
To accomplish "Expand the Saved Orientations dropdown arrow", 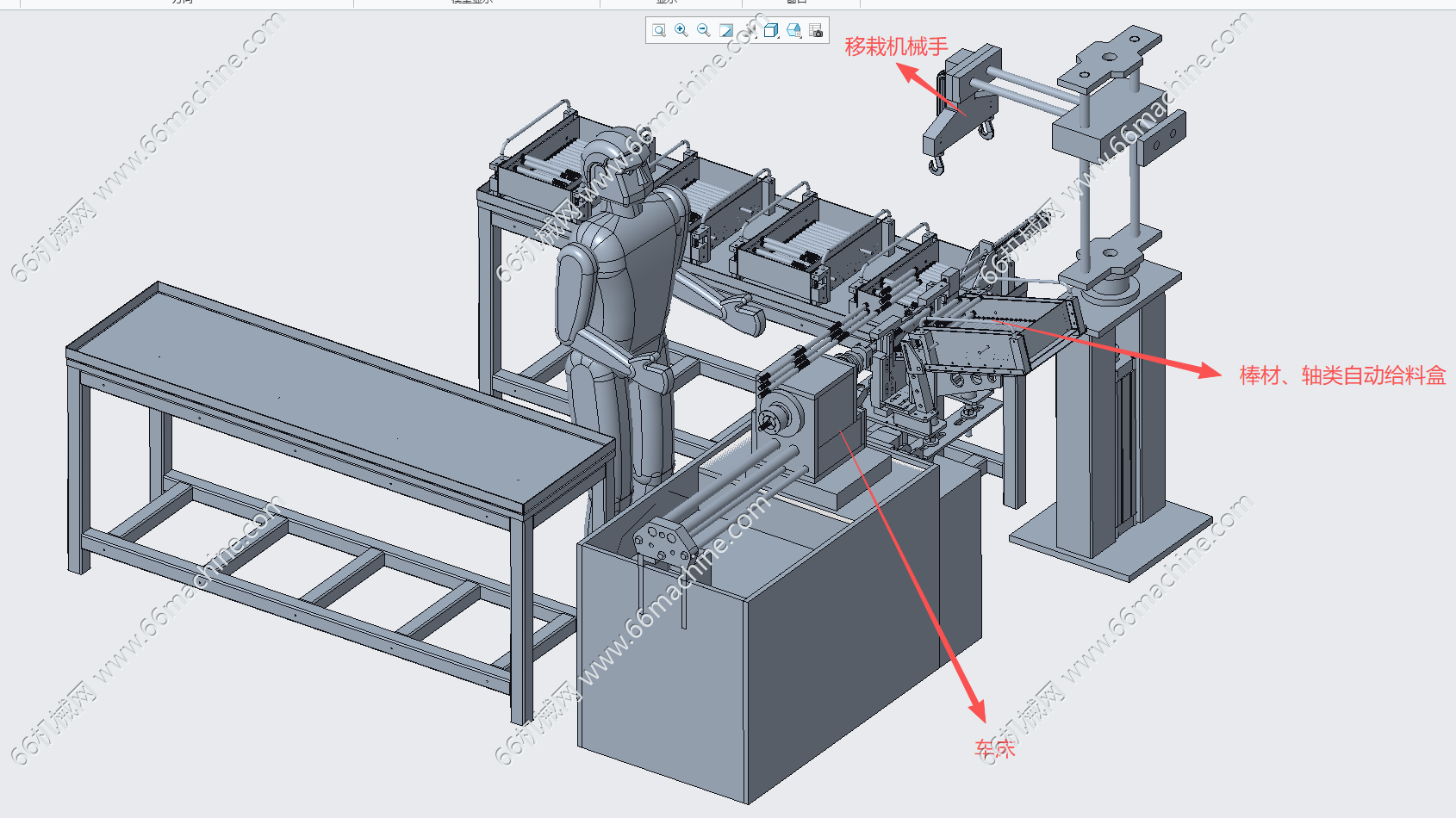I will click(x=800, y=37).
